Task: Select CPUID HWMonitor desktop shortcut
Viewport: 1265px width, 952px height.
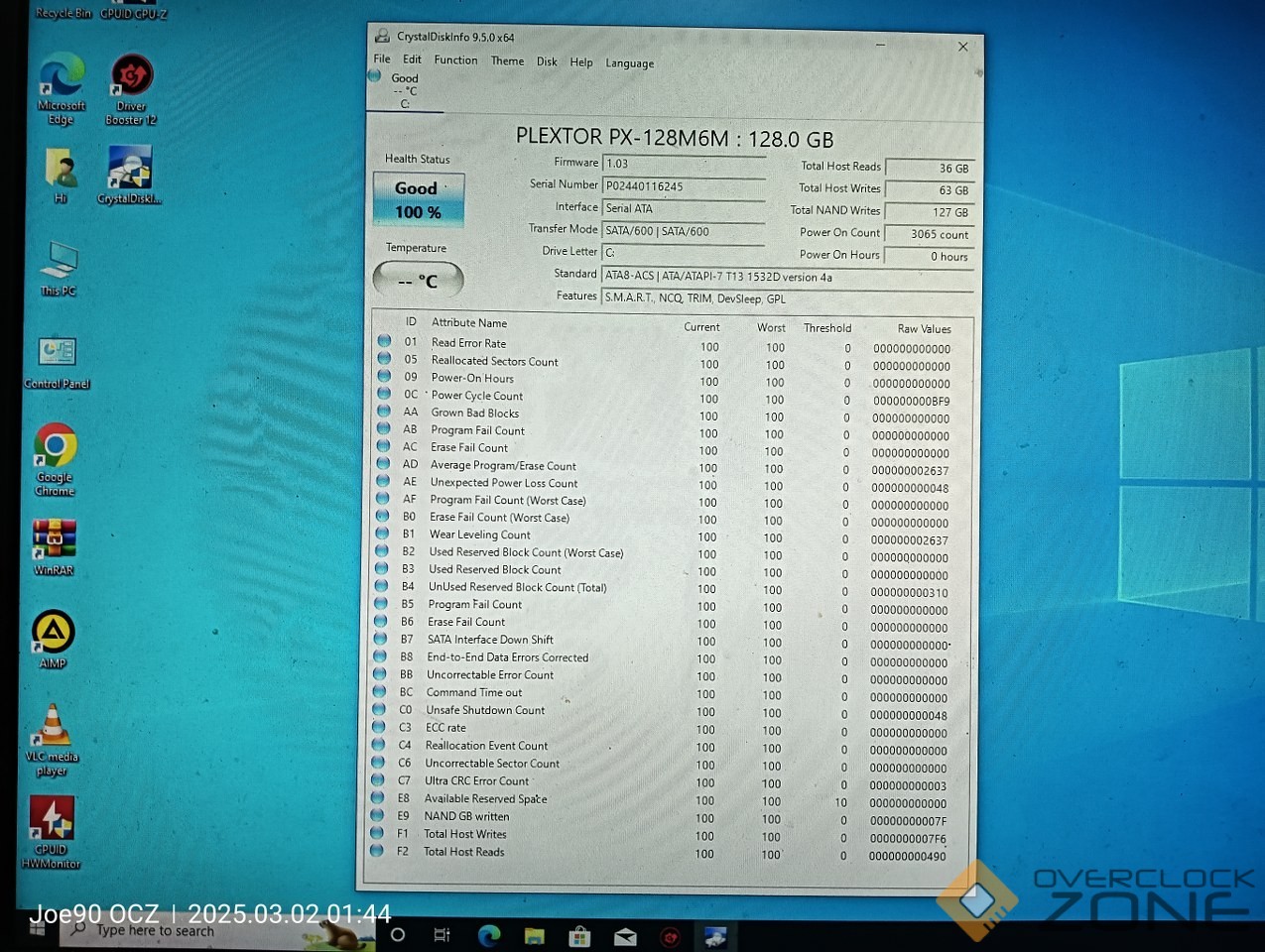Action: pyautogui.click(x=52, y=833)
